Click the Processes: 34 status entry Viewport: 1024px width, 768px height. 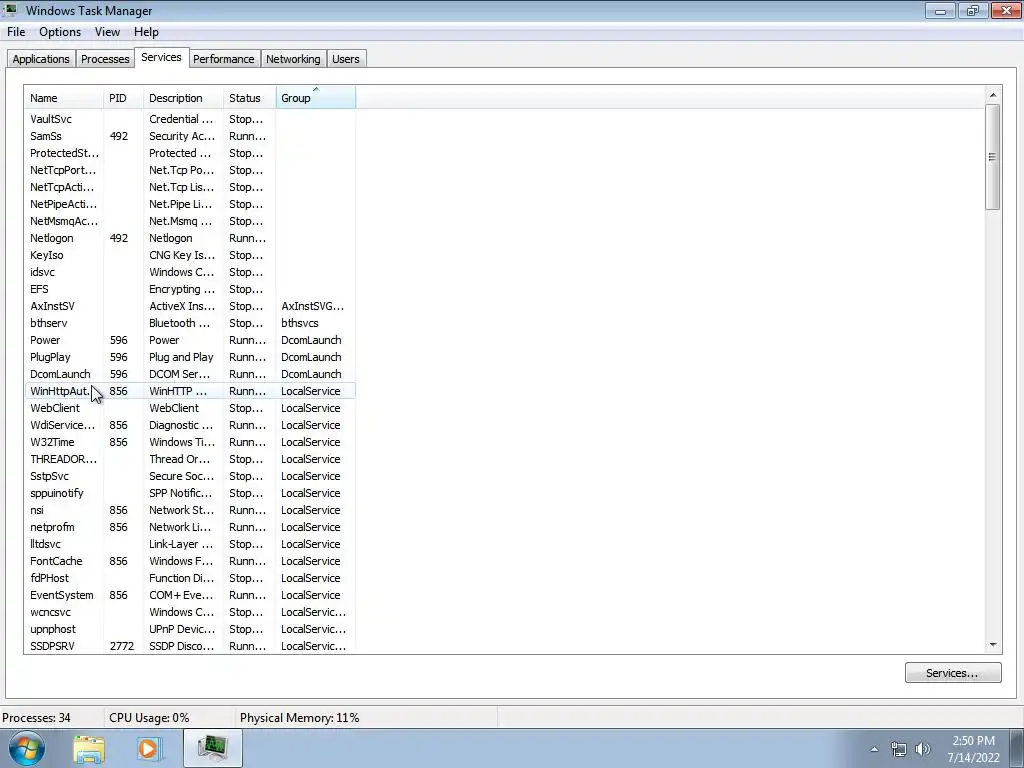[x=37, y=717]
